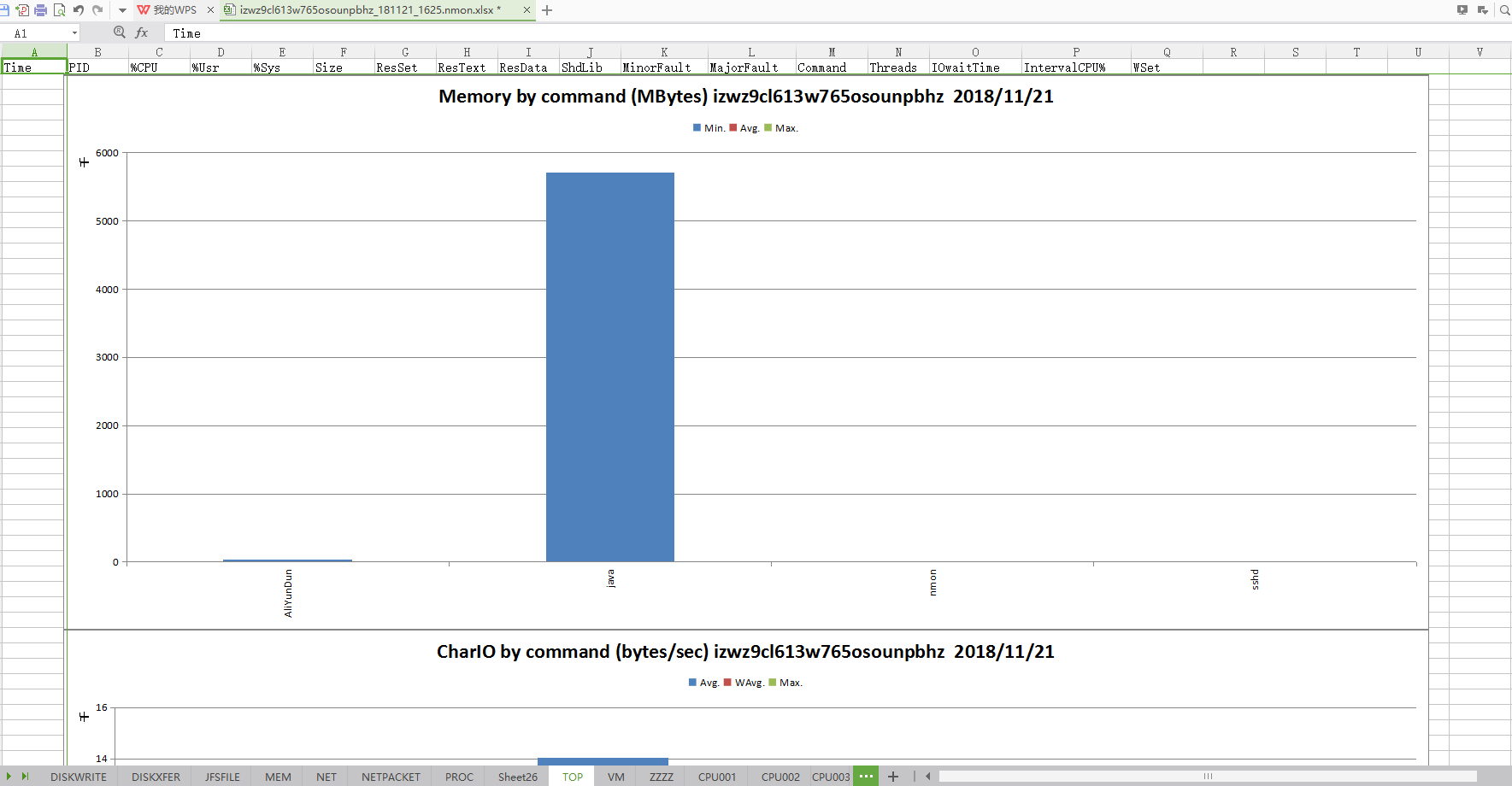This screenshot has height=786, width=1512.
Task: Click cell containing ResSet
Action: point(405,67)
